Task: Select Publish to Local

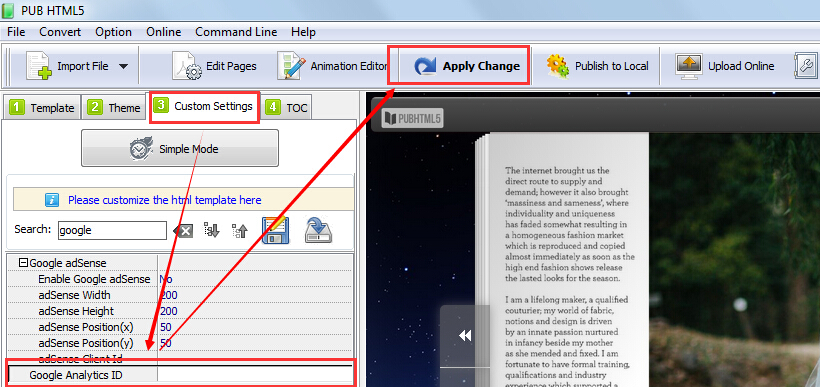Action: click(597, 66)
